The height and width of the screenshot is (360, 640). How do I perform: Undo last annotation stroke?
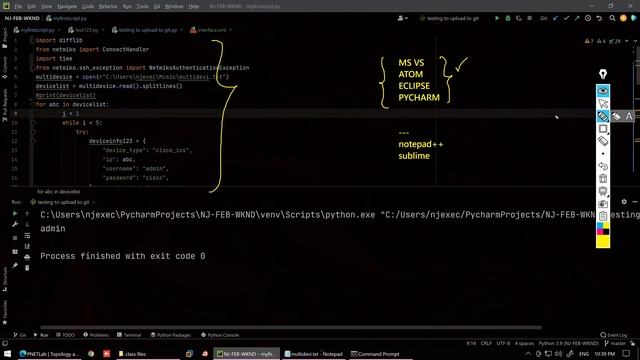[603, 166]
